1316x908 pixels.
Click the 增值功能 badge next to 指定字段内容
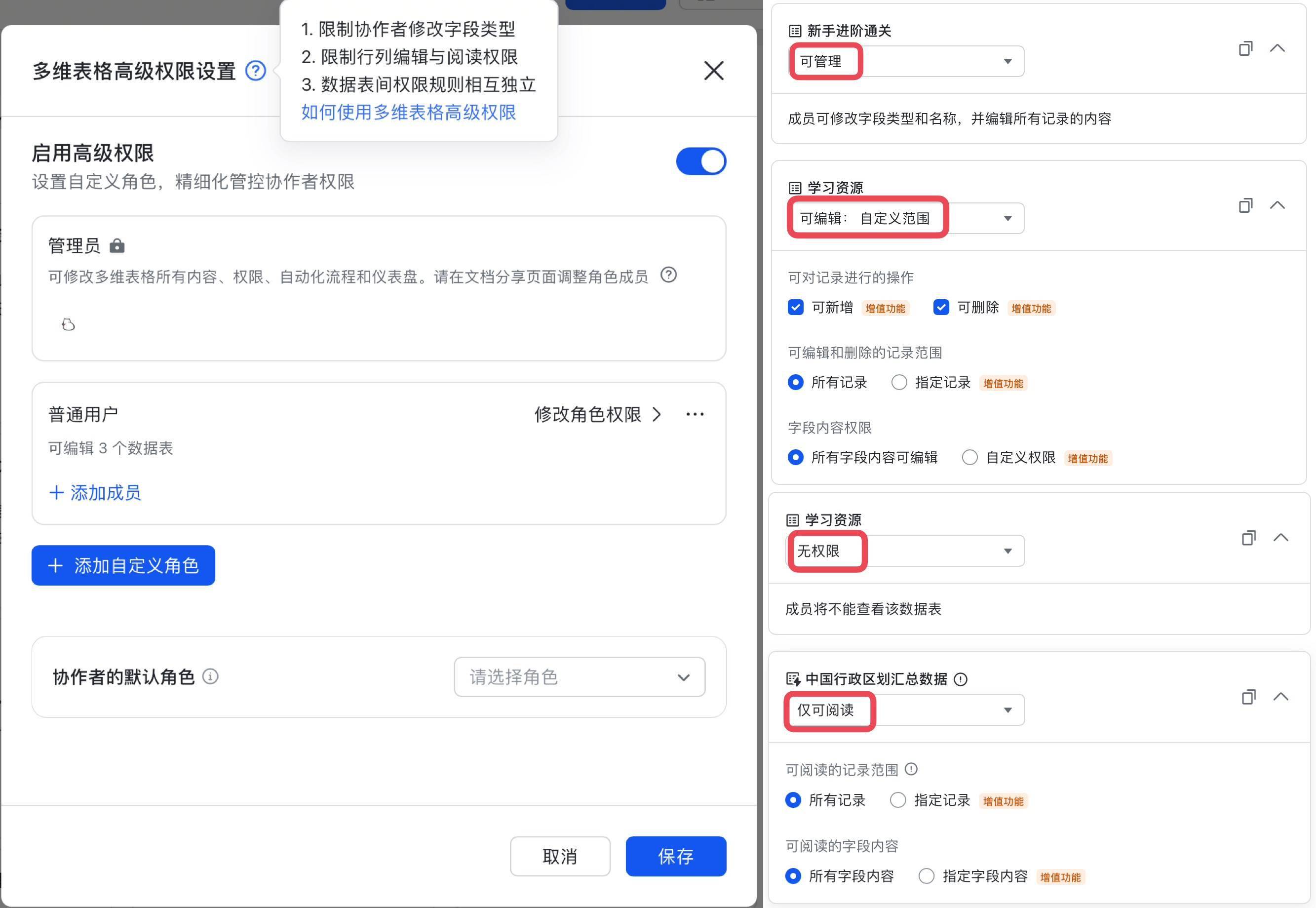pyautogui.click(x=1060, y=877)
